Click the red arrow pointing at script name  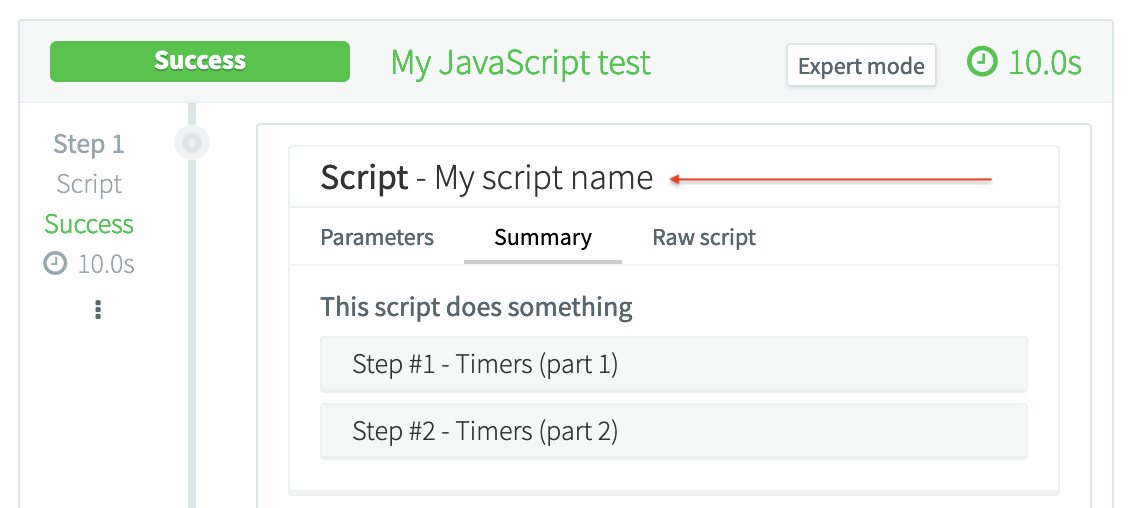click(830, 180)
